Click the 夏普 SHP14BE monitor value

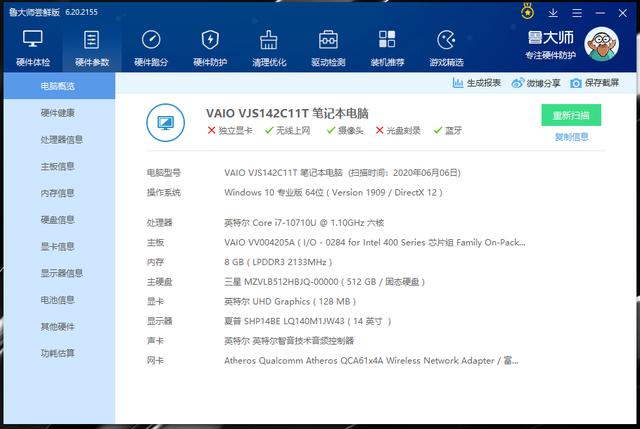click(x=307, y=321)
